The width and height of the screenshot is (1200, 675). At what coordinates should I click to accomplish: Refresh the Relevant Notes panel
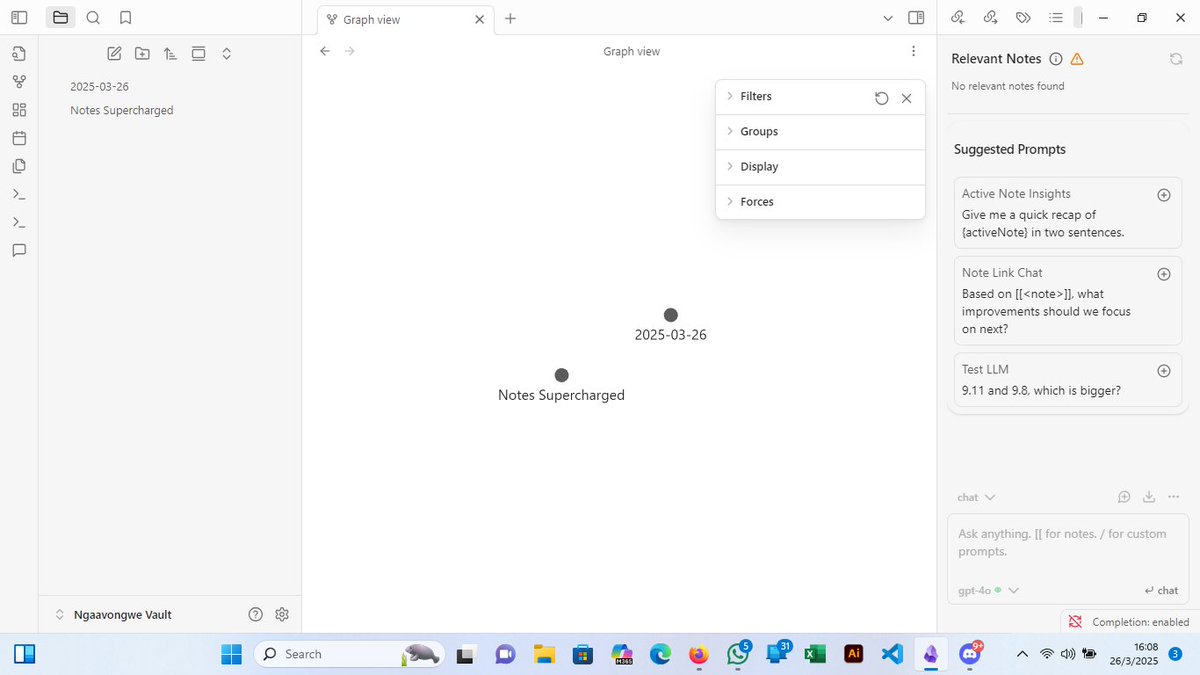[x=1176, y=59]
